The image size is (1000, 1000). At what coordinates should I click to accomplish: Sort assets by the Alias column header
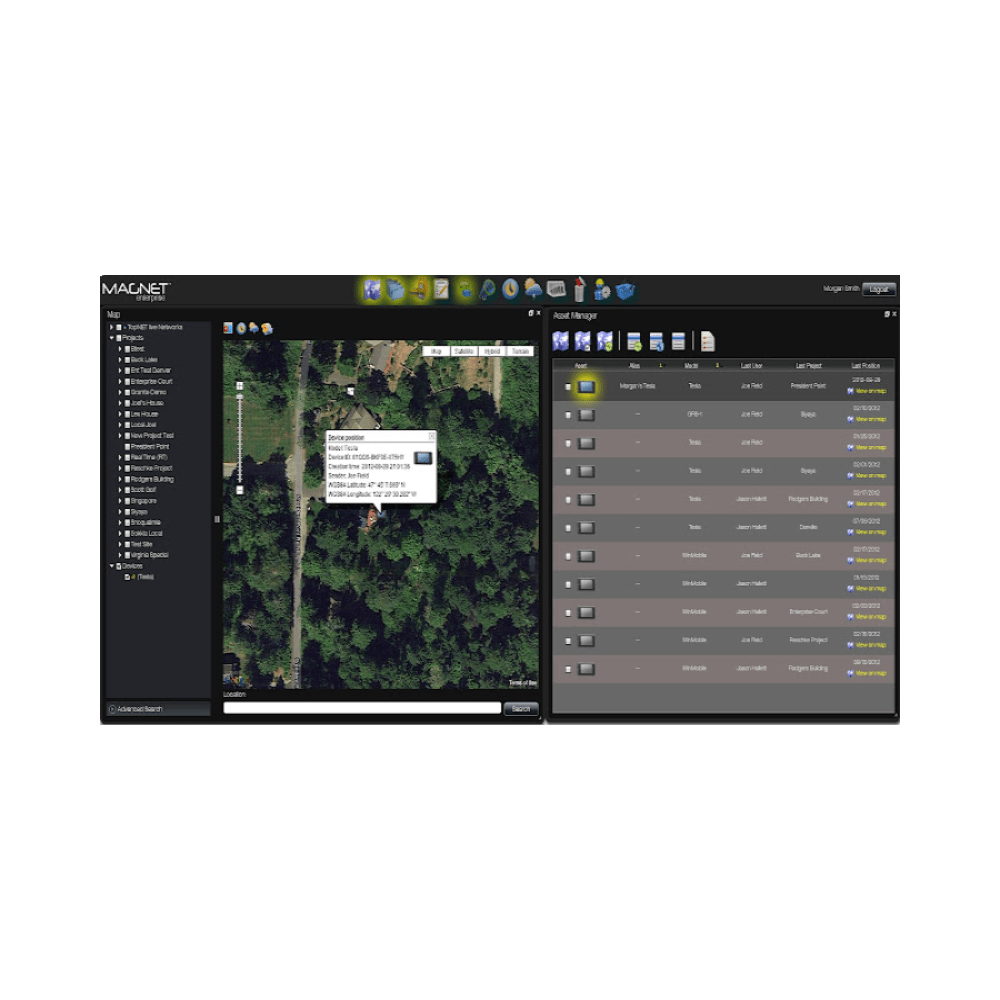coord(635,366)
